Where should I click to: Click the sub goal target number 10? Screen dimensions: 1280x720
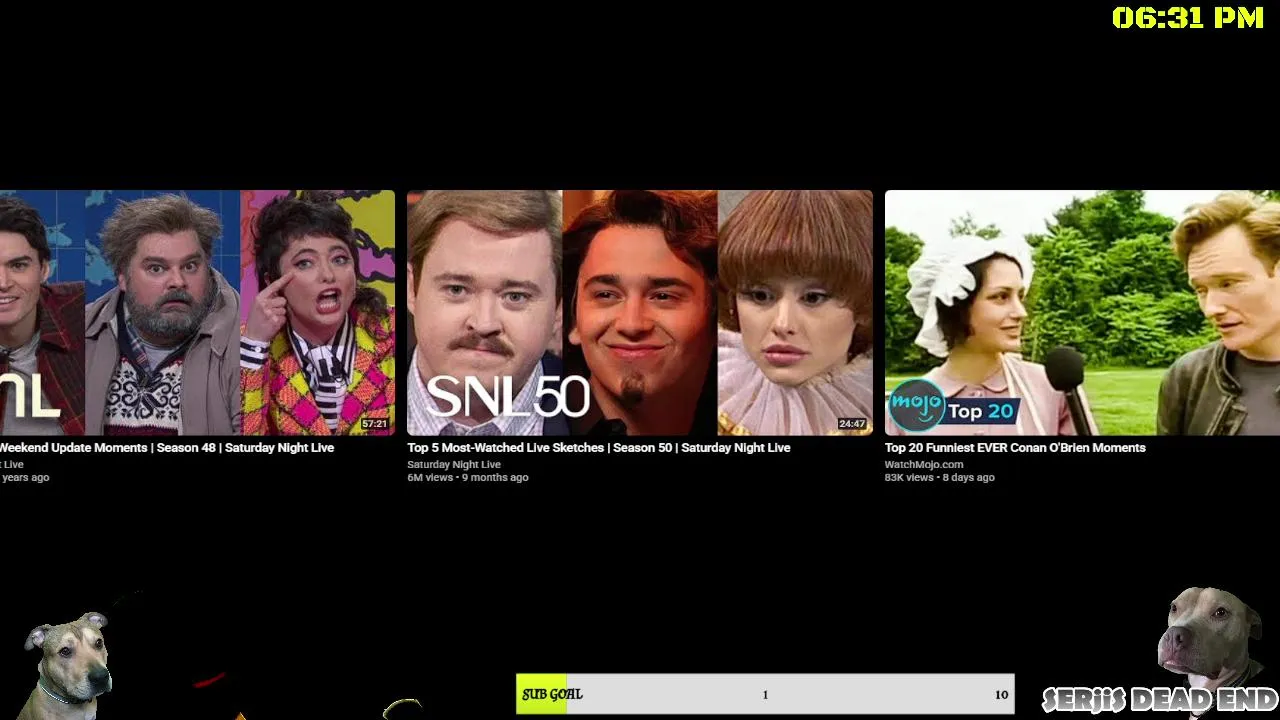pyautogui.click(x=1001, y=695)
